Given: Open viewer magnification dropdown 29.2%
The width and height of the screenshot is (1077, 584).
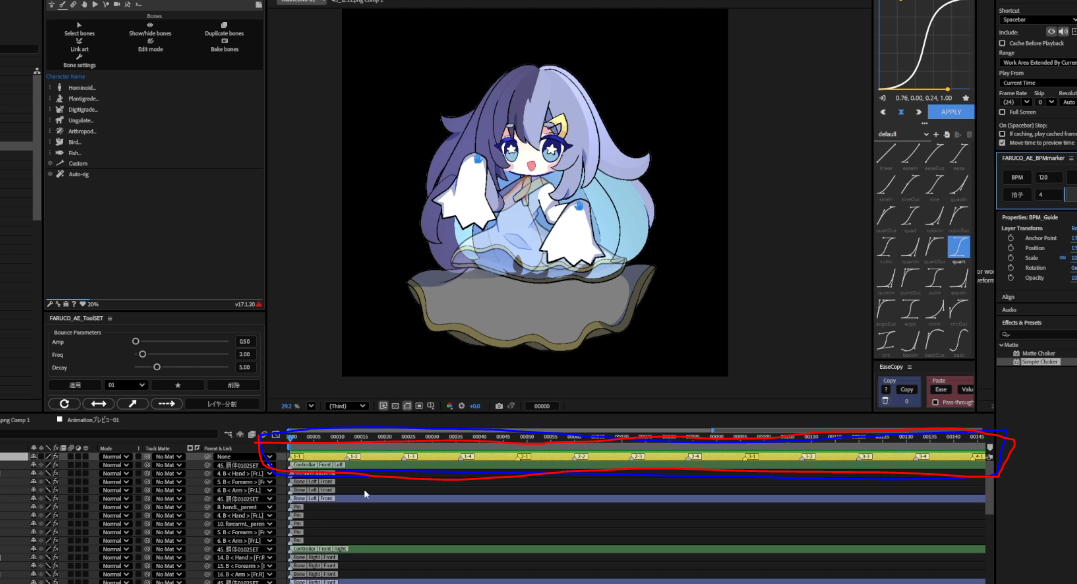Looking at the screenshot, I should (311, 406).
